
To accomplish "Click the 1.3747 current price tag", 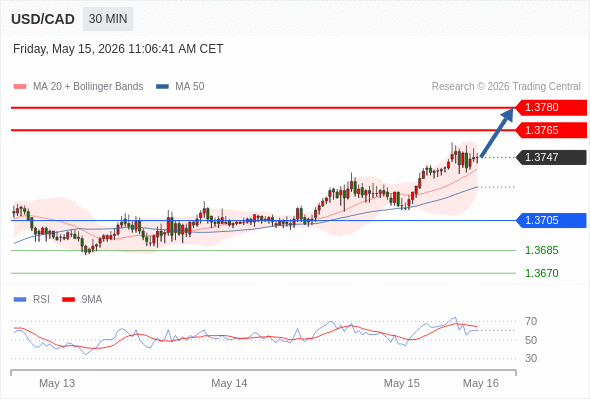I will click(x=551, y=157).
